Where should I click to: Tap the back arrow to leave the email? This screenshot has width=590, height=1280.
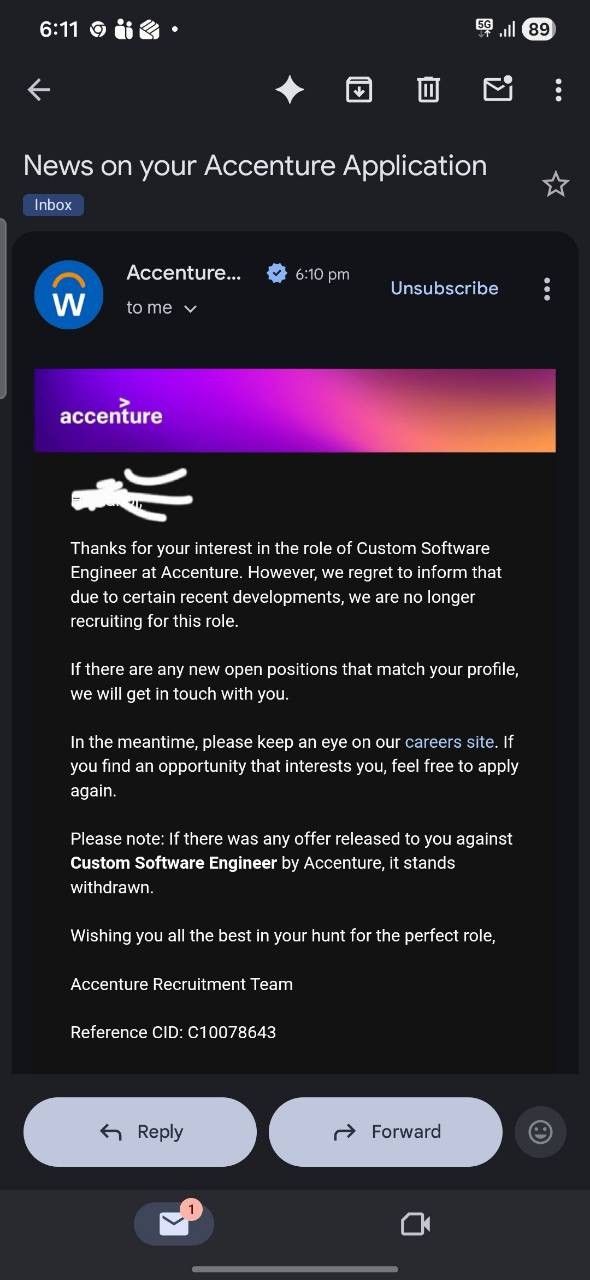[x=38, y=90]
